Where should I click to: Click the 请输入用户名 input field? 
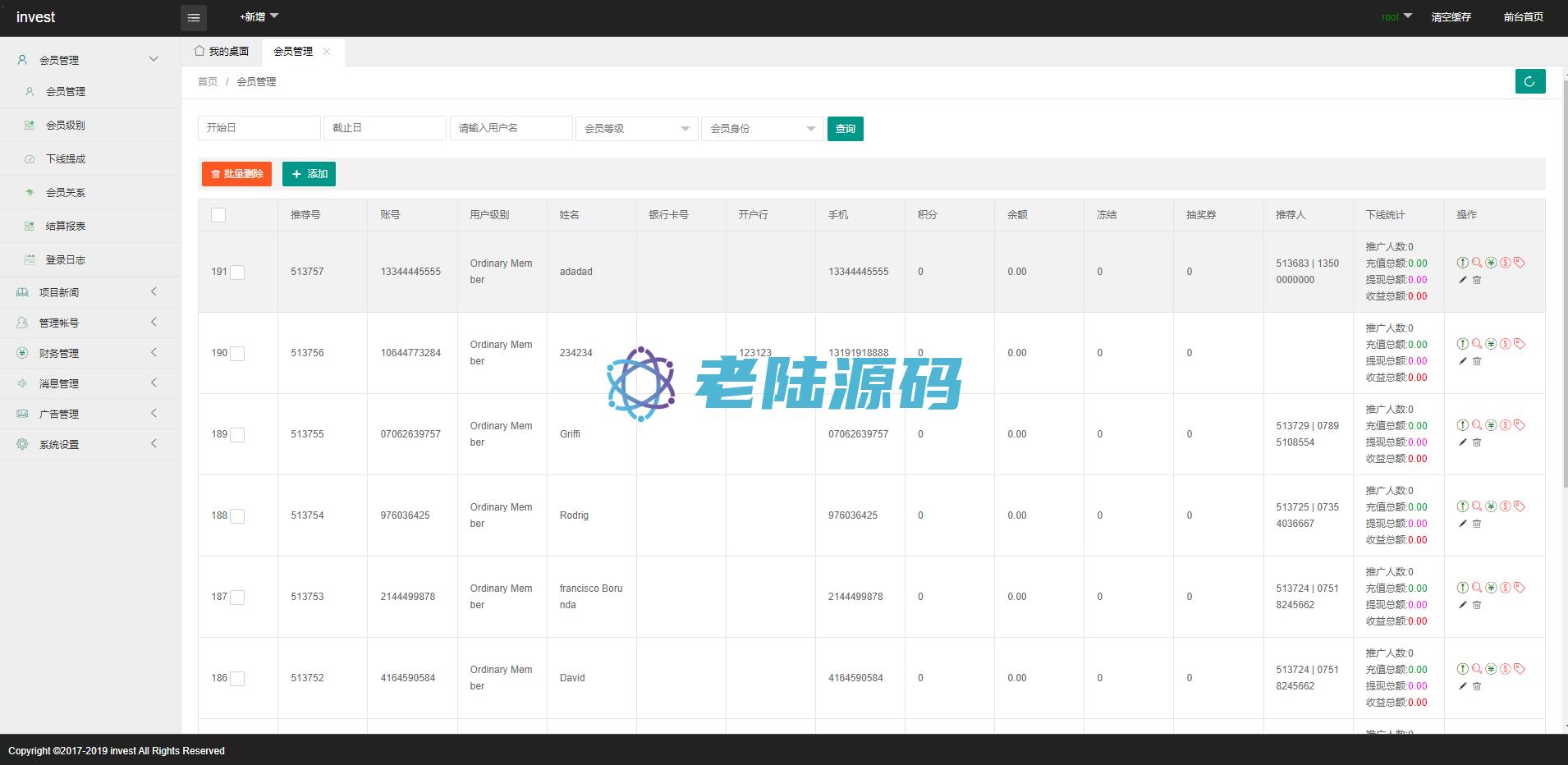tap(511, 128)
